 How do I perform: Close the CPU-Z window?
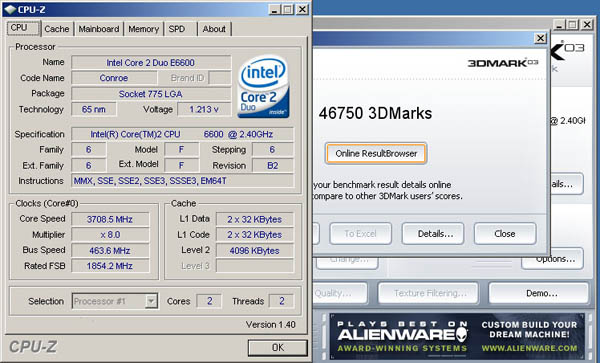(x=302, y=9)
